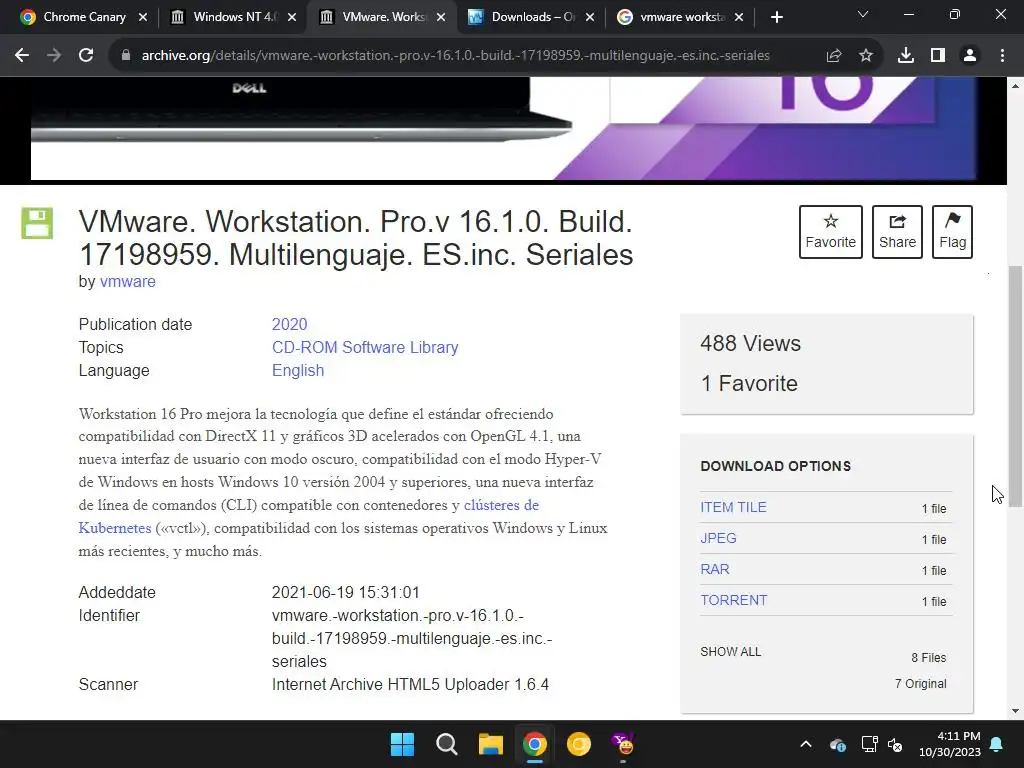Open the Windows Start menu

(402, 744)
